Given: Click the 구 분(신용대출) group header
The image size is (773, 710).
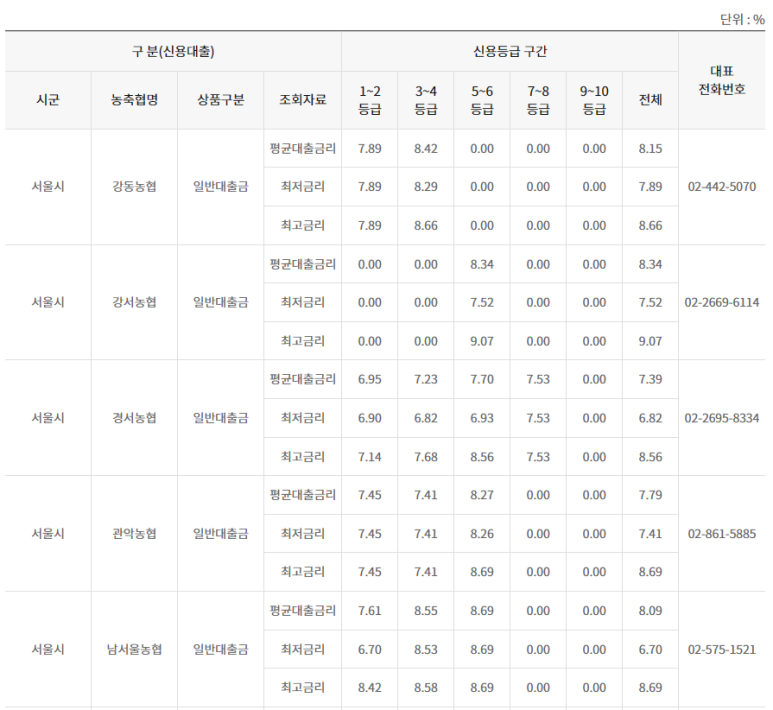Looking at the screenshot, I should (x=173, y=51).
